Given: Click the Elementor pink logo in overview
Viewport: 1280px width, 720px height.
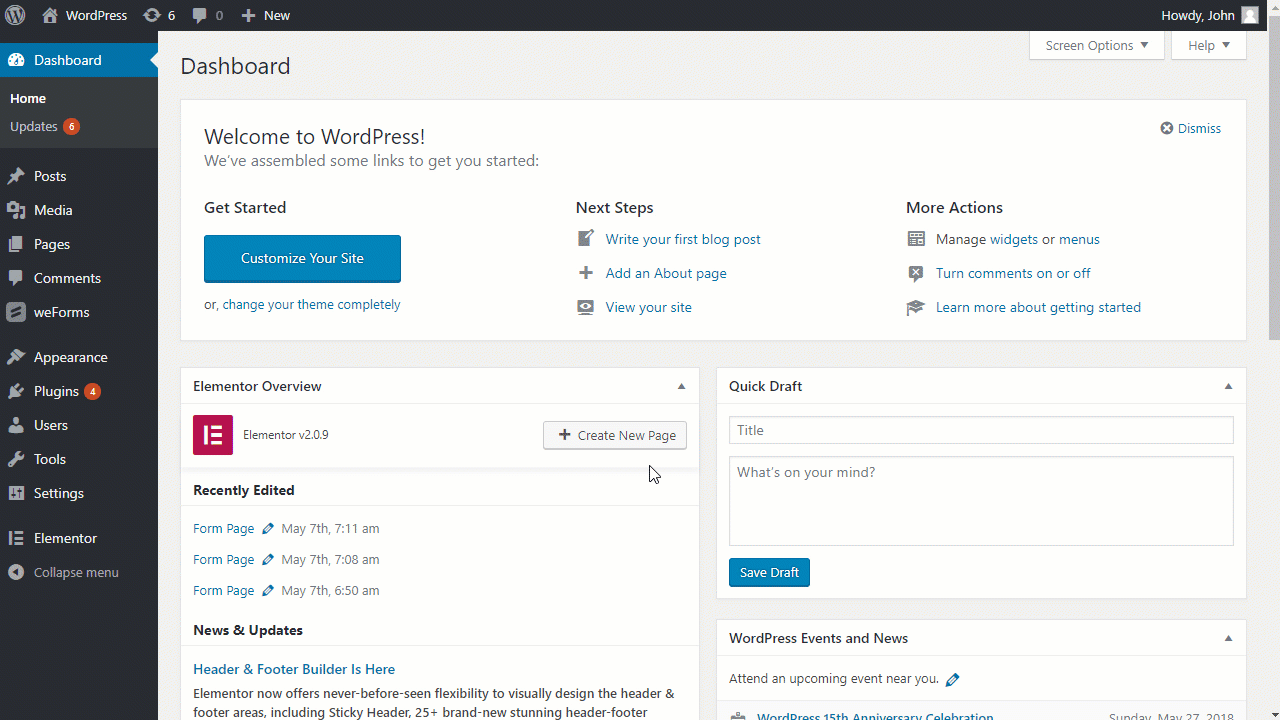Looking at the screenshot, I should coord(213,435).
